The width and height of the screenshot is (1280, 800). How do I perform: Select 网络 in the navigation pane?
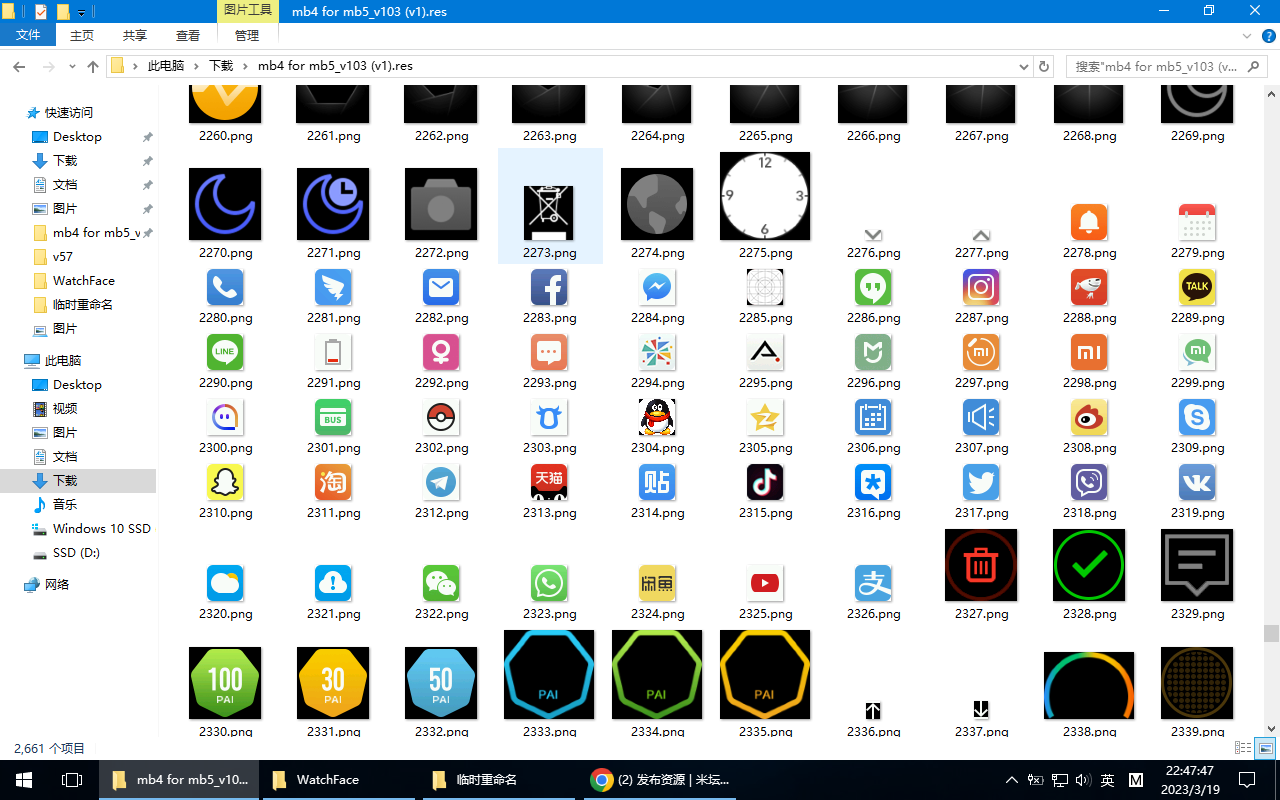57,584
